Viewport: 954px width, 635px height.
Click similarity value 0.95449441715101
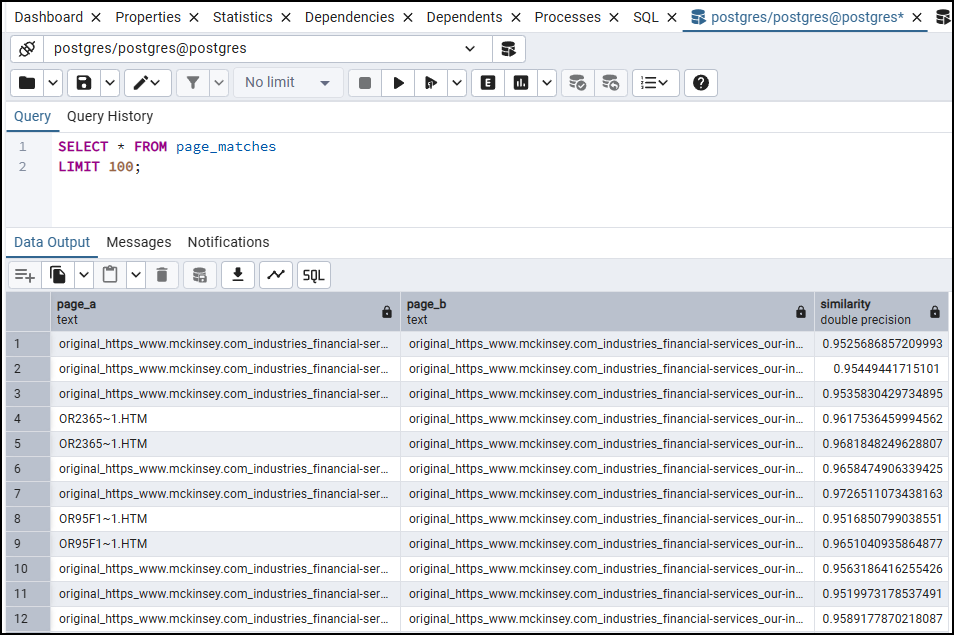pyautogui.click(x=882, y=369)
